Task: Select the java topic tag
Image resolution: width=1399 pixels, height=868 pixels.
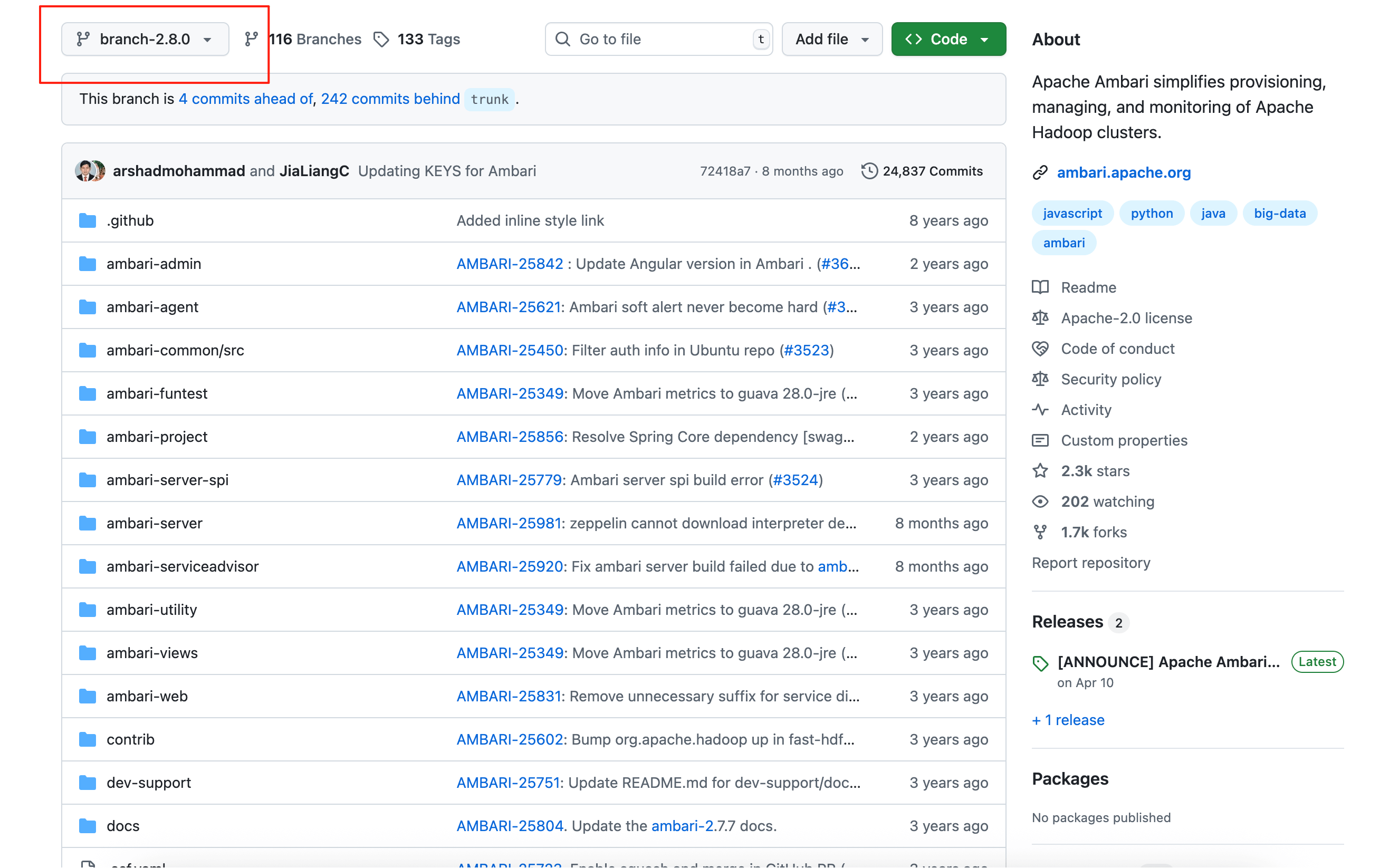Action: (1213, 213)
